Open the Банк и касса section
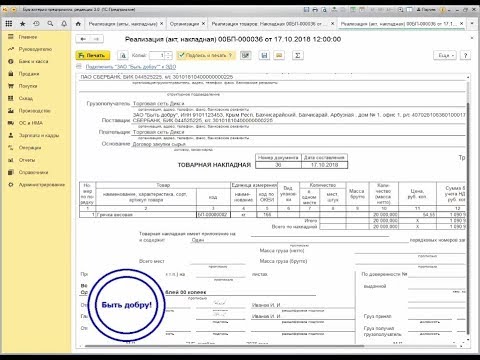The height and width of the screenshot is (360, 480). [33, 61]
